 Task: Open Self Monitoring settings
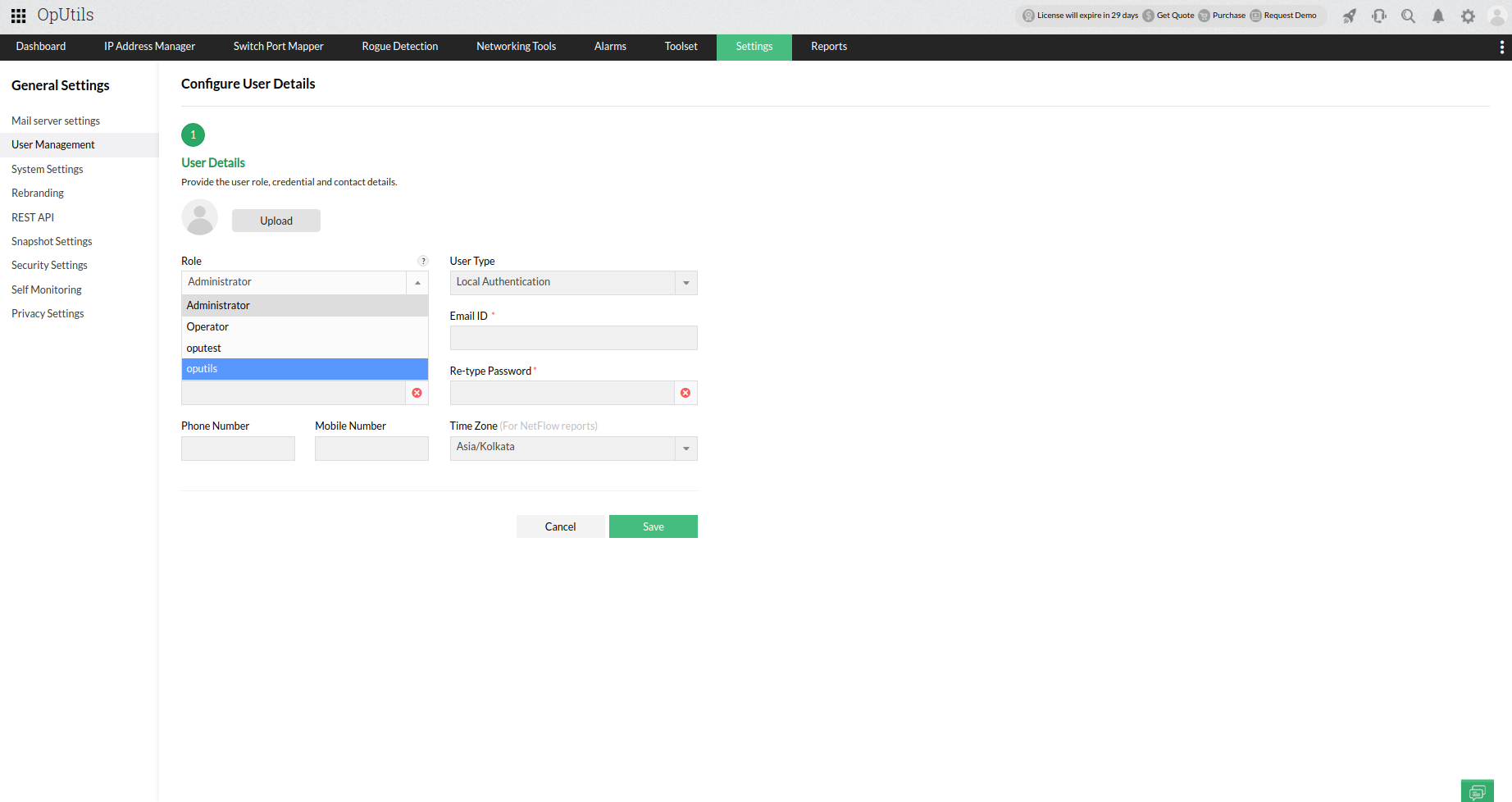click(47, 290)
